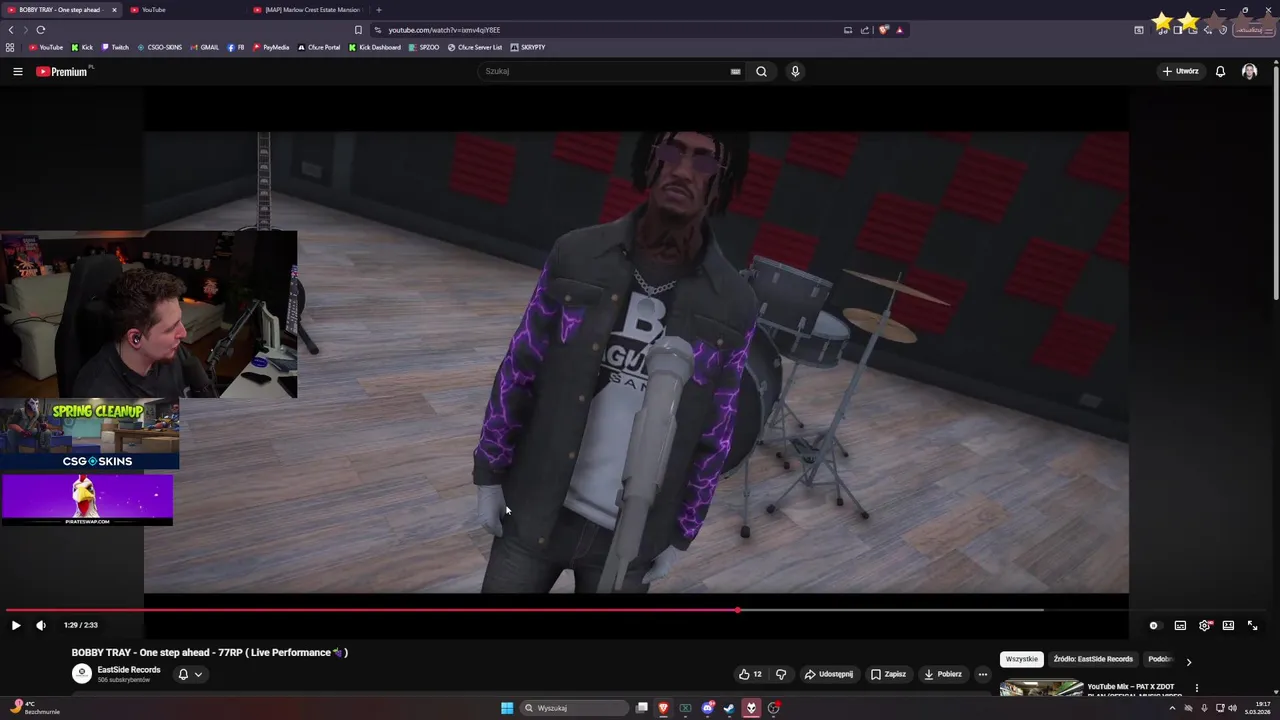Click the Szukaj search field

[x=605, y=71]
